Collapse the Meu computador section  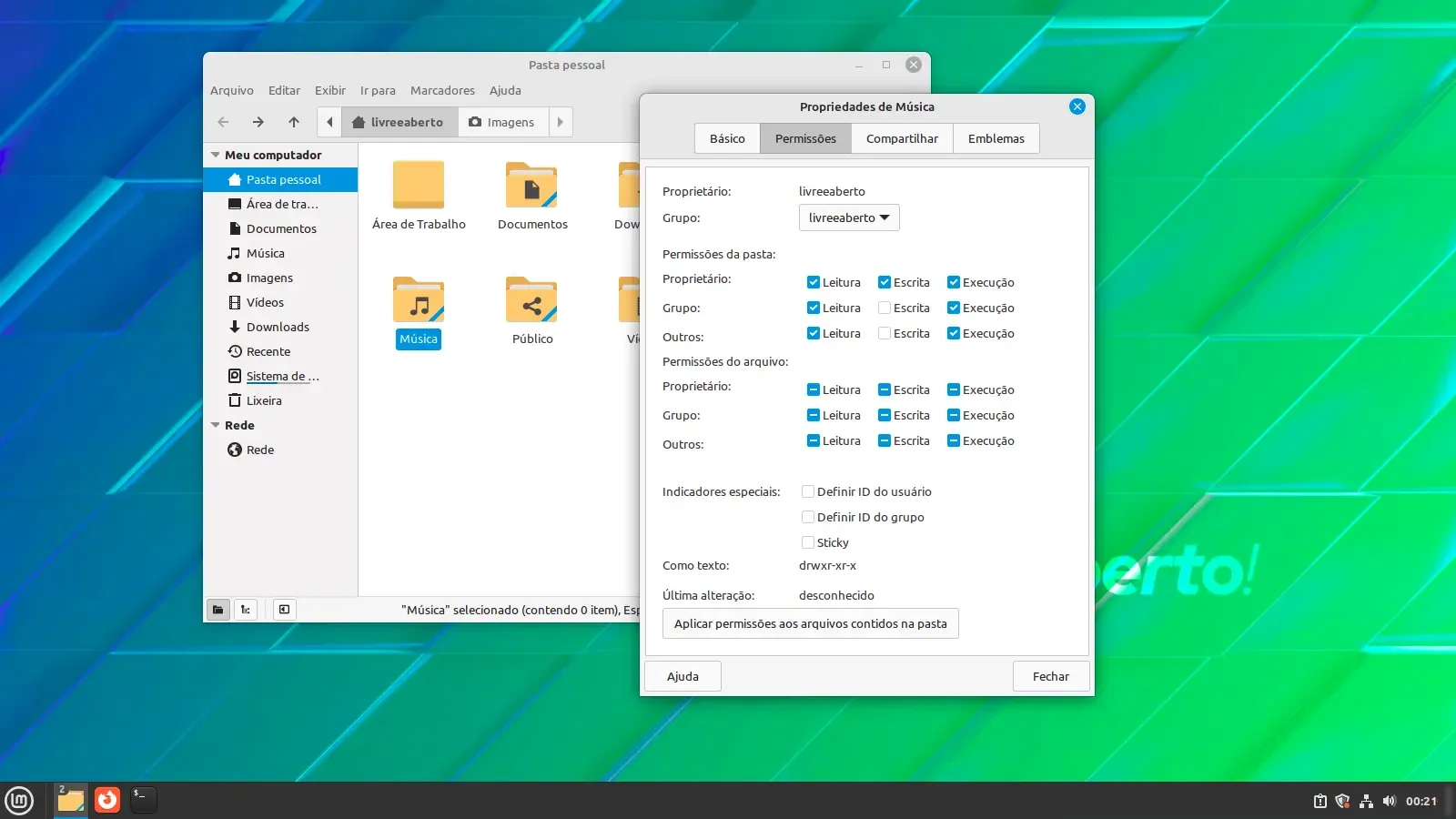pyautogui.click(x=216, y=155)
